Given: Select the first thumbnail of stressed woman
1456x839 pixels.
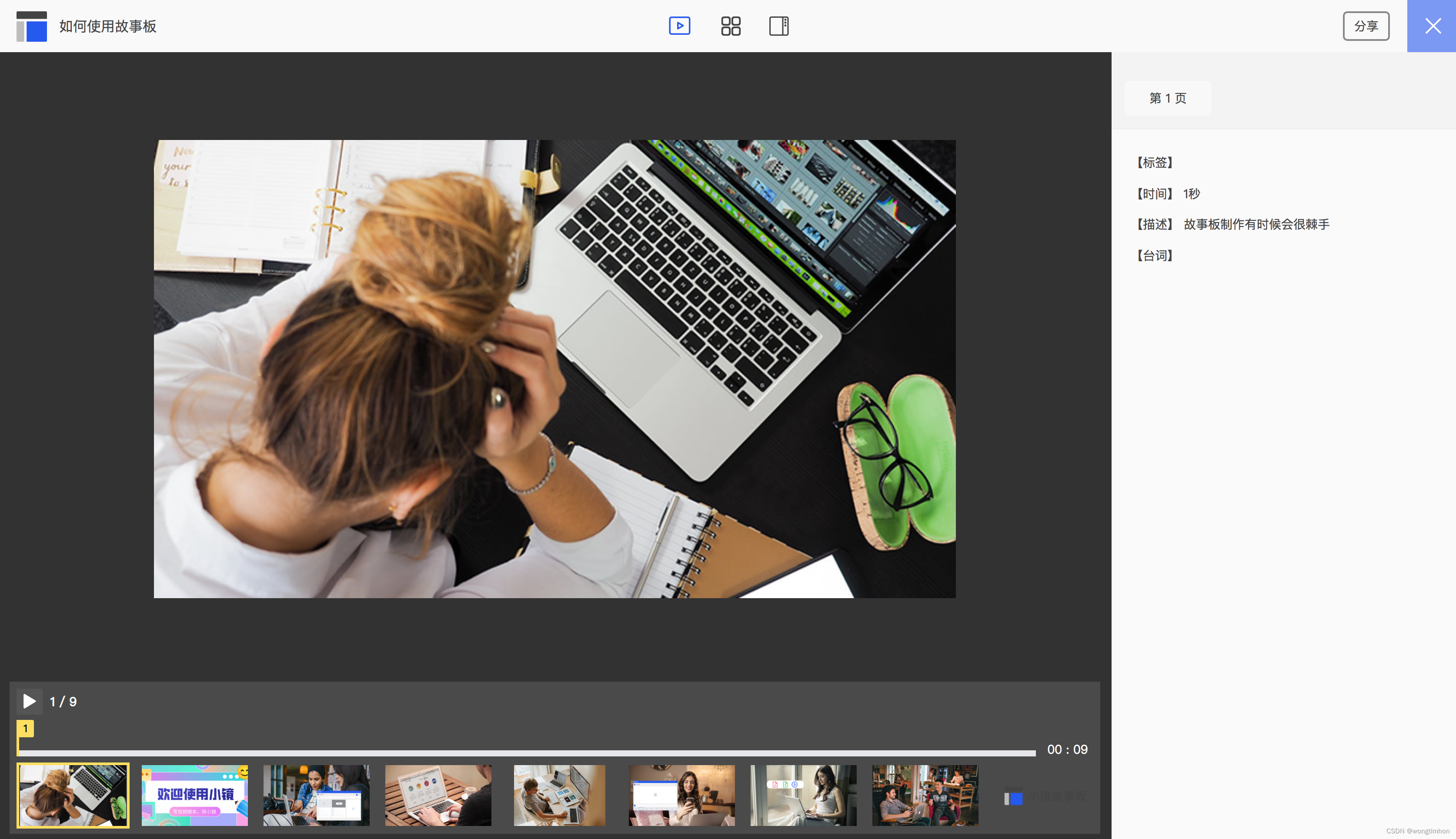Looking at the screenshot, I should pos(73,795).
